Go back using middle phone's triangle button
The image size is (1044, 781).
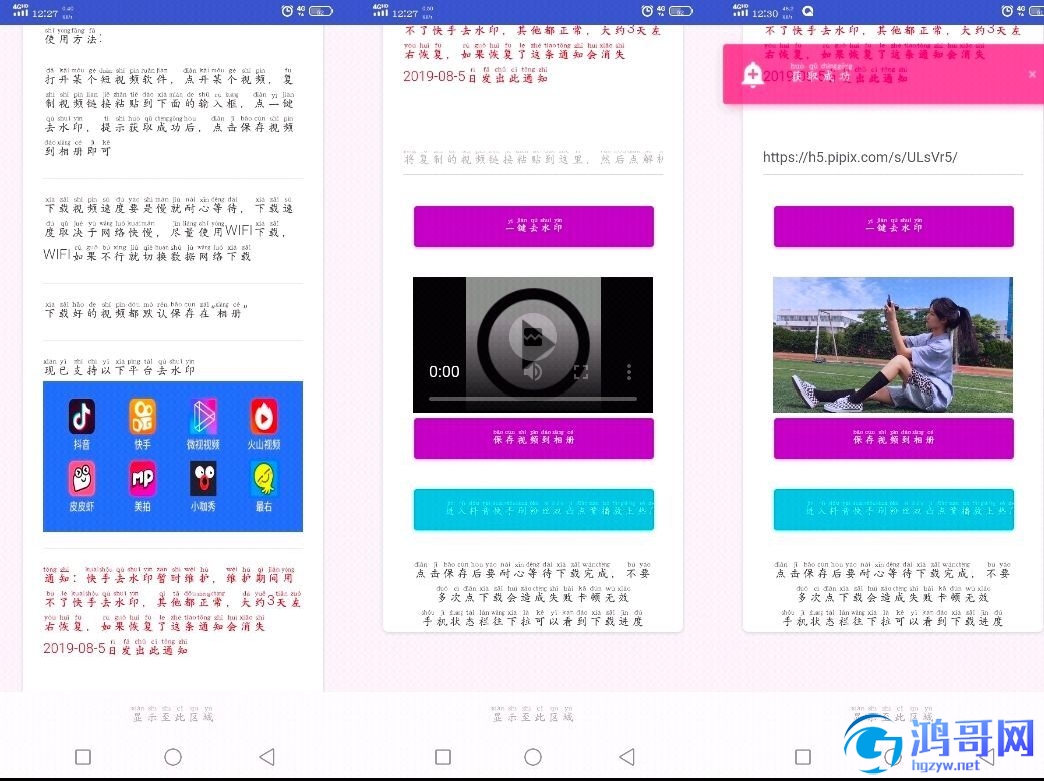[x=627, y=757]
